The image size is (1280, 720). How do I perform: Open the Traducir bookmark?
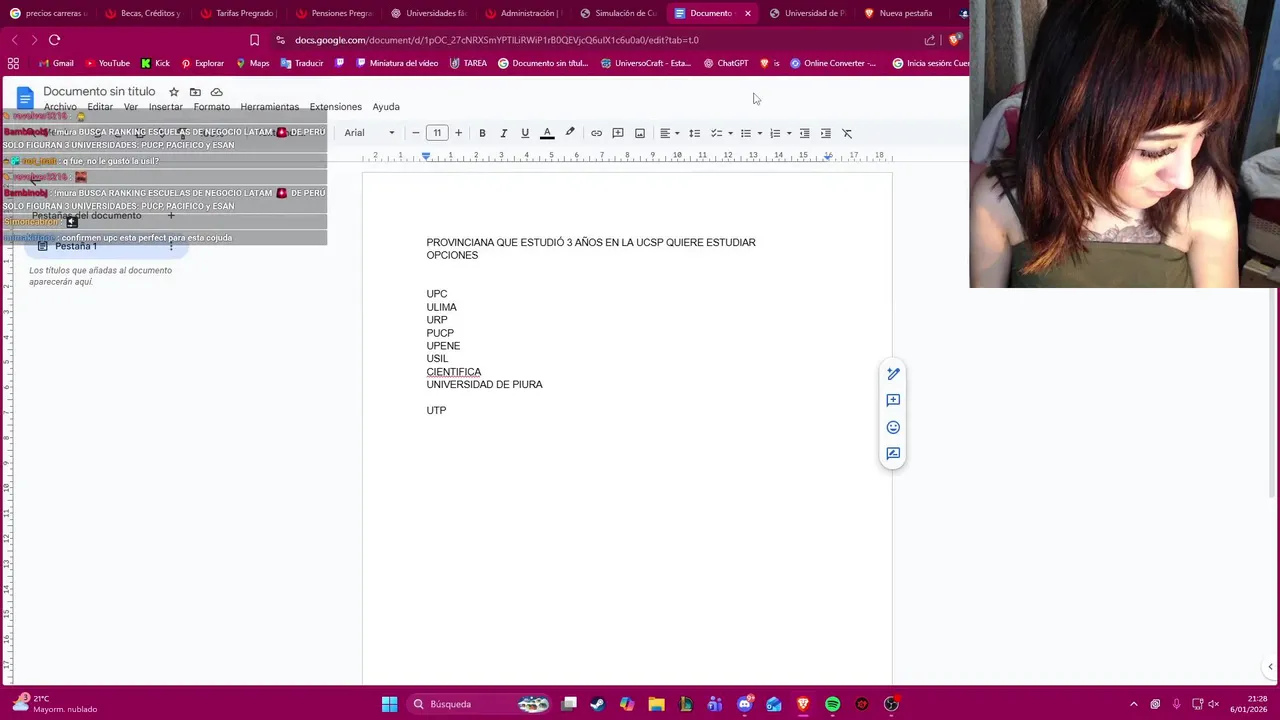pos(302,63)
